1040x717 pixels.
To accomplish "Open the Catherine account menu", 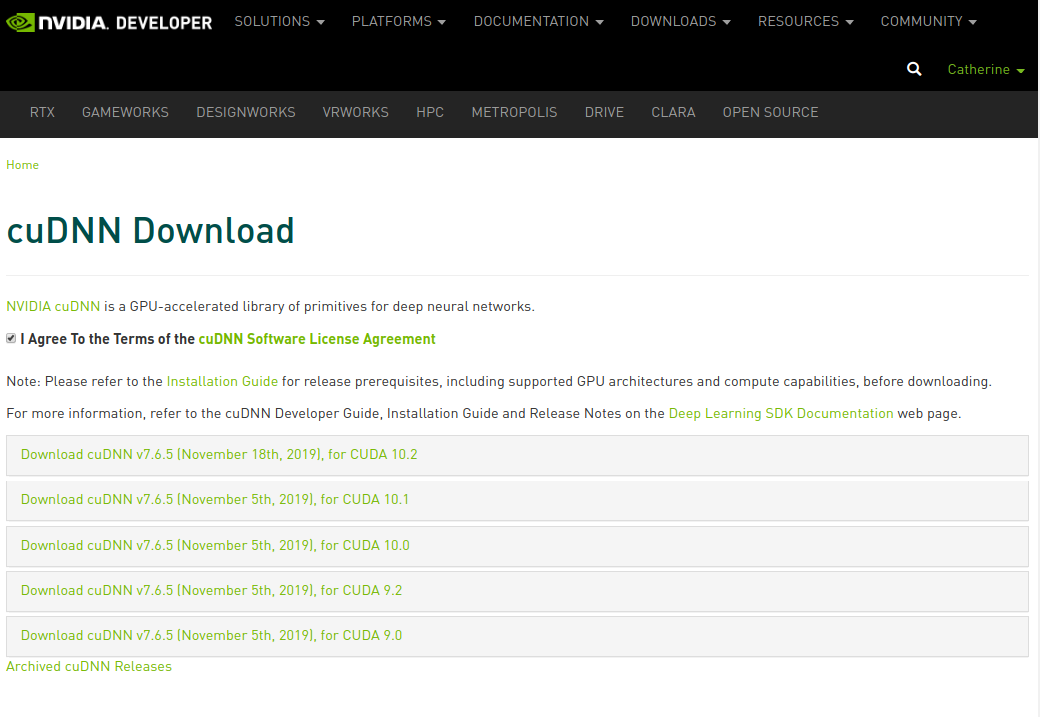I will (x=986, y=70).
